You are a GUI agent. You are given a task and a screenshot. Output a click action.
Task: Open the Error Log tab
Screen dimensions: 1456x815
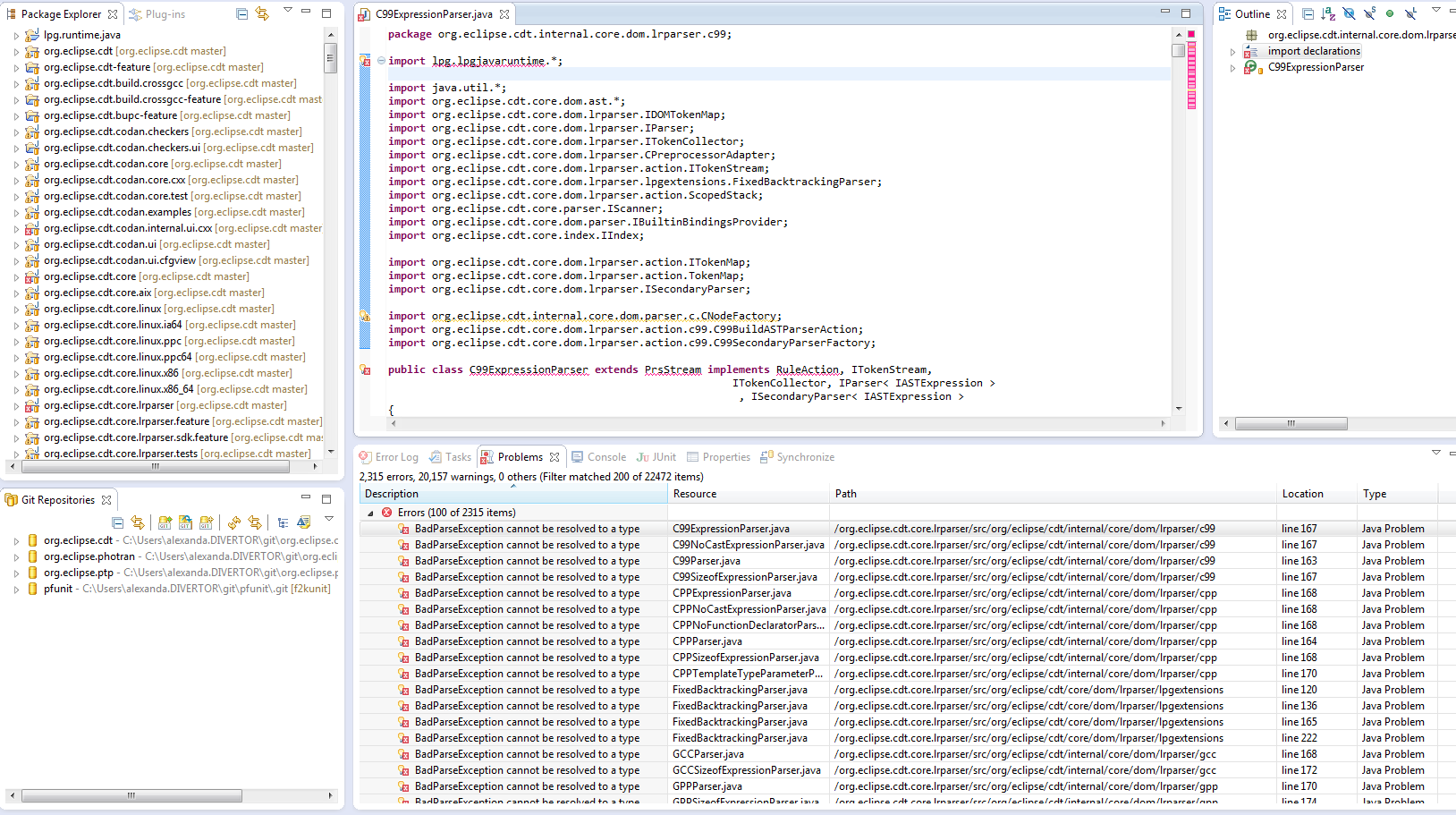pyautogui.click(x=388, y=457)
